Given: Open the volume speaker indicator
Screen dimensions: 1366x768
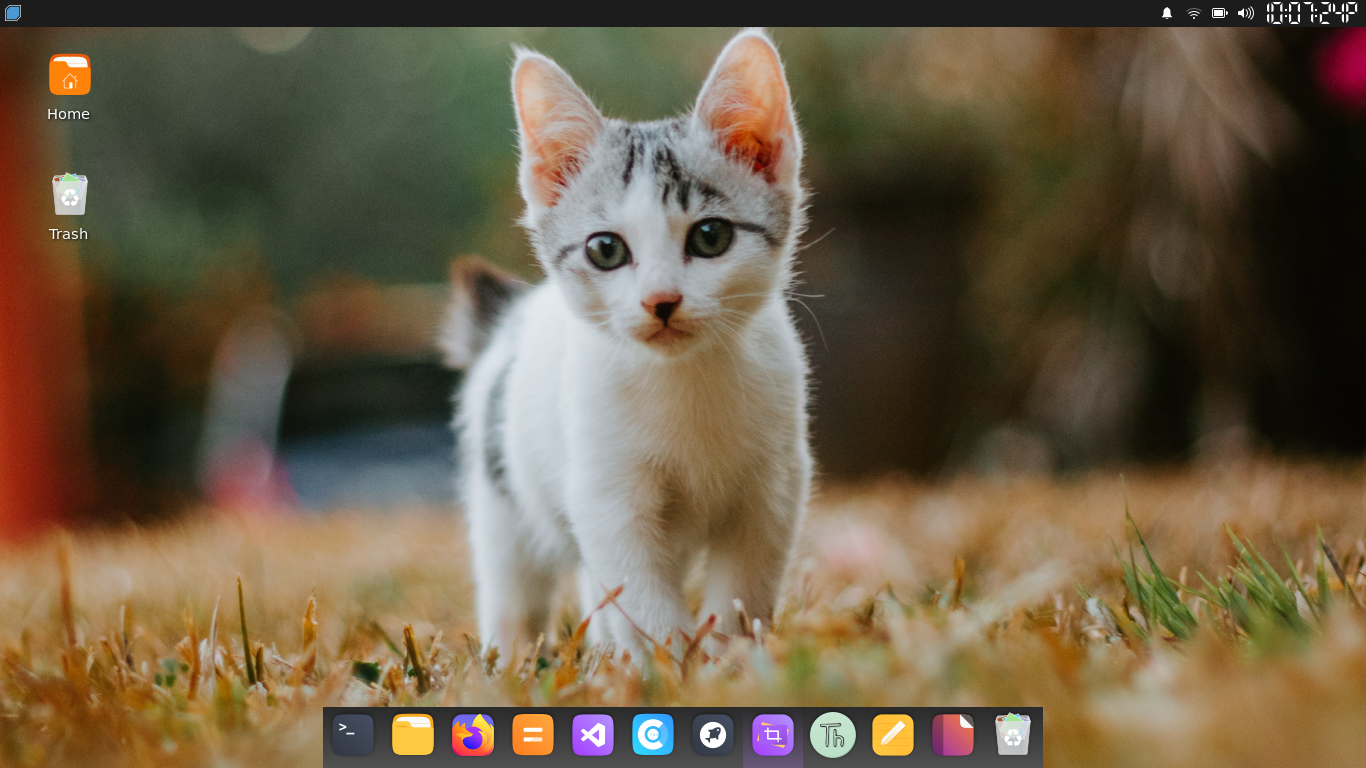Looking at the screenshot, I should pyautogui.click(x=1246, y=13).
